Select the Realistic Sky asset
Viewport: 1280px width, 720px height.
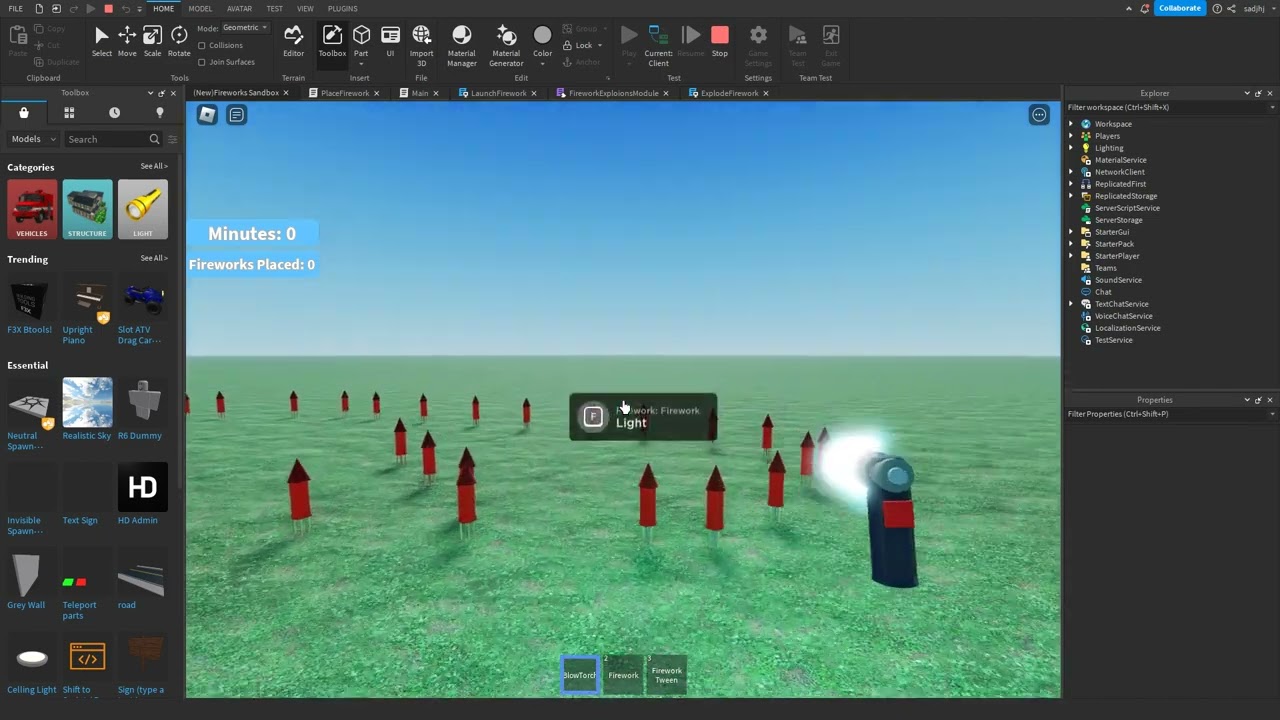(x=87, y=409)
